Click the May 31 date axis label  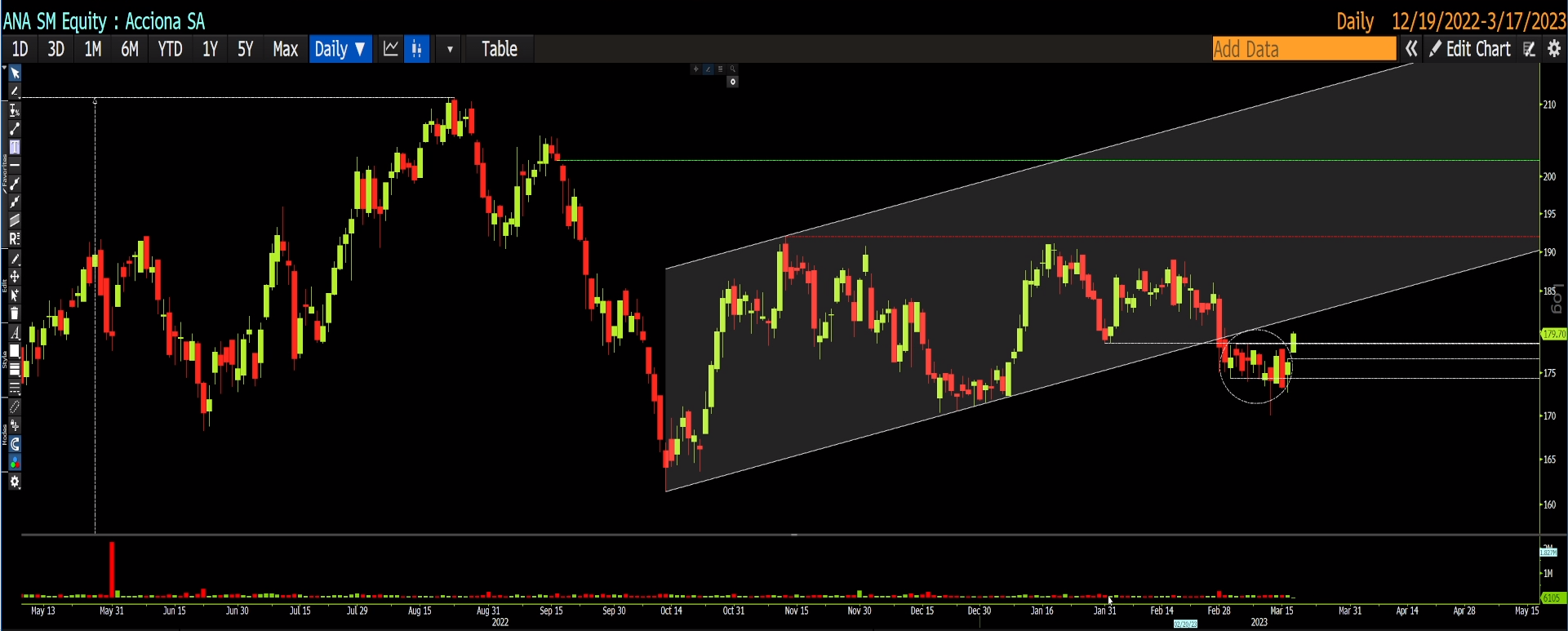point(112,611)
